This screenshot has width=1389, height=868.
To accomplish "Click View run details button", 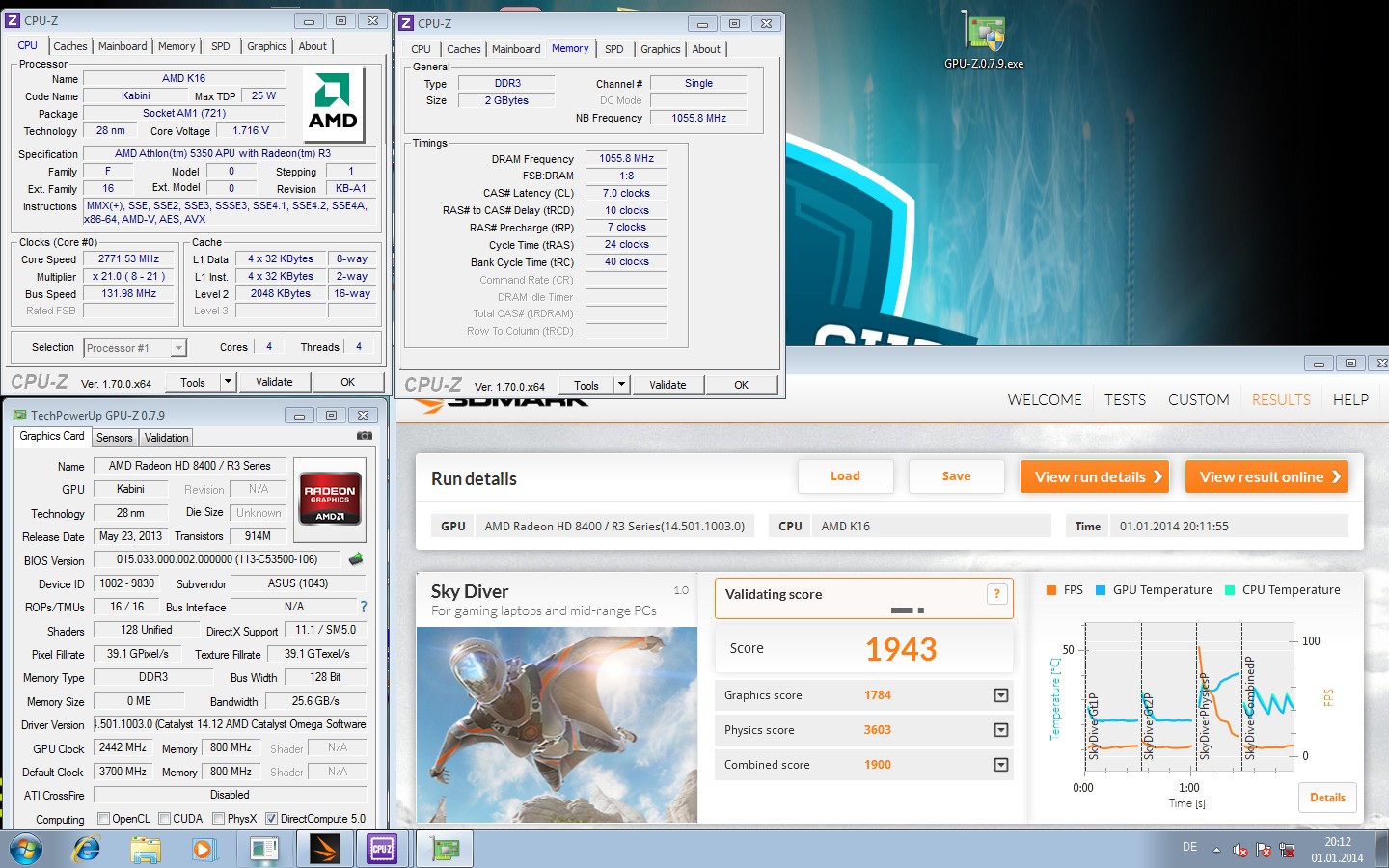I will click(1094, 476).
